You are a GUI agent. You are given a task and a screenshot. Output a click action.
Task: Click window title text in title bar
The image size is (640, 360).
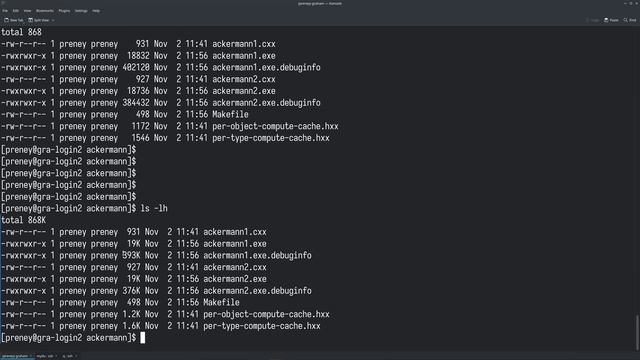(320, 3)
